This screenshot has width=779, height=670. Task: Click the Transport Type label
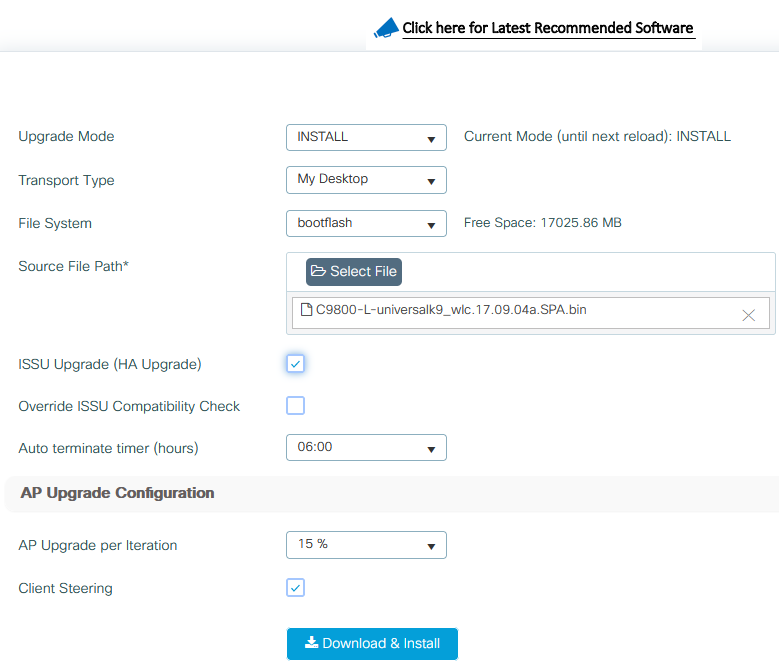tap(66, 180)
